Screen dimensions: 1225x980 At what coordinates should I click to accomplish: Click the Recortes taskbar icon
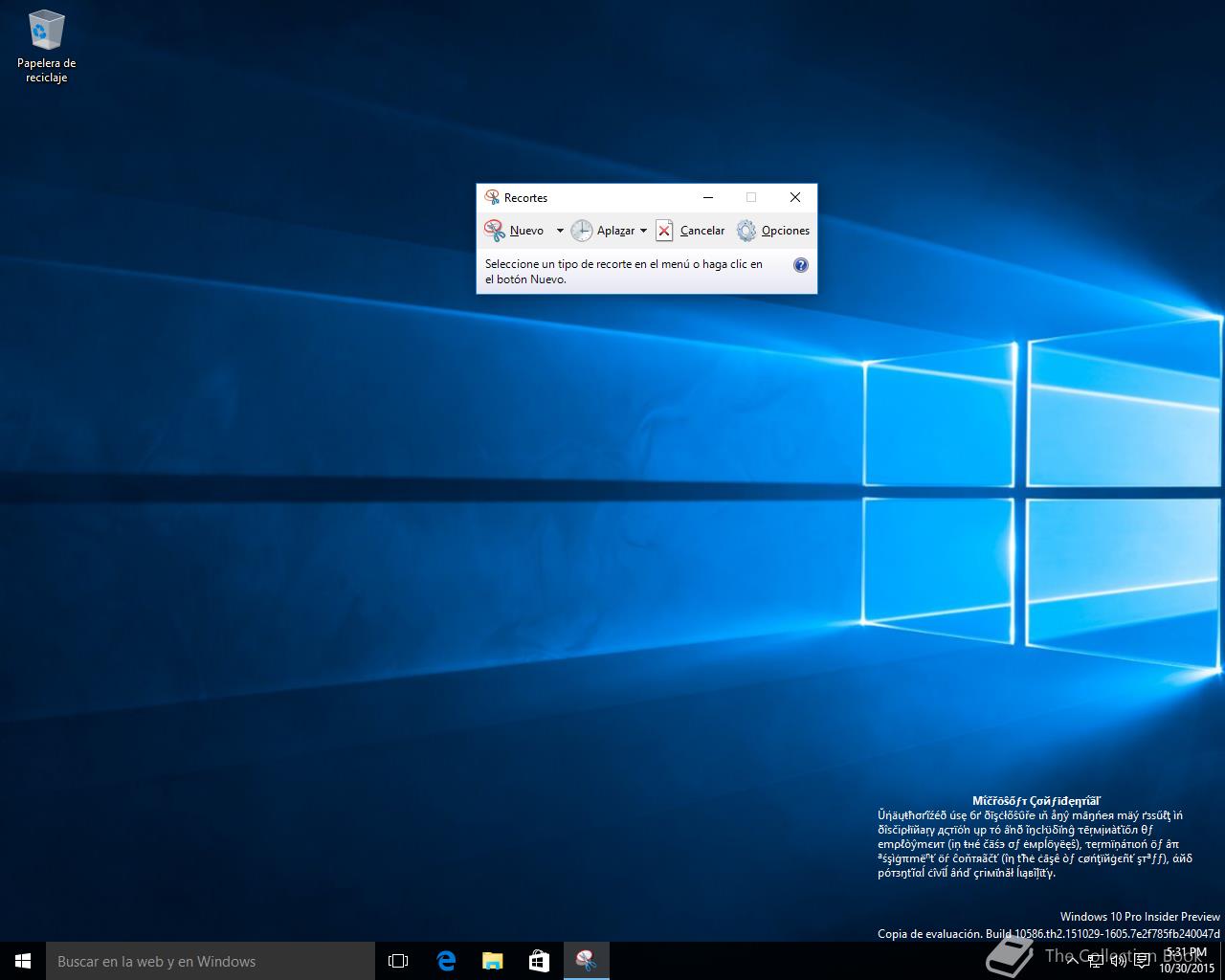coord(586,961)
